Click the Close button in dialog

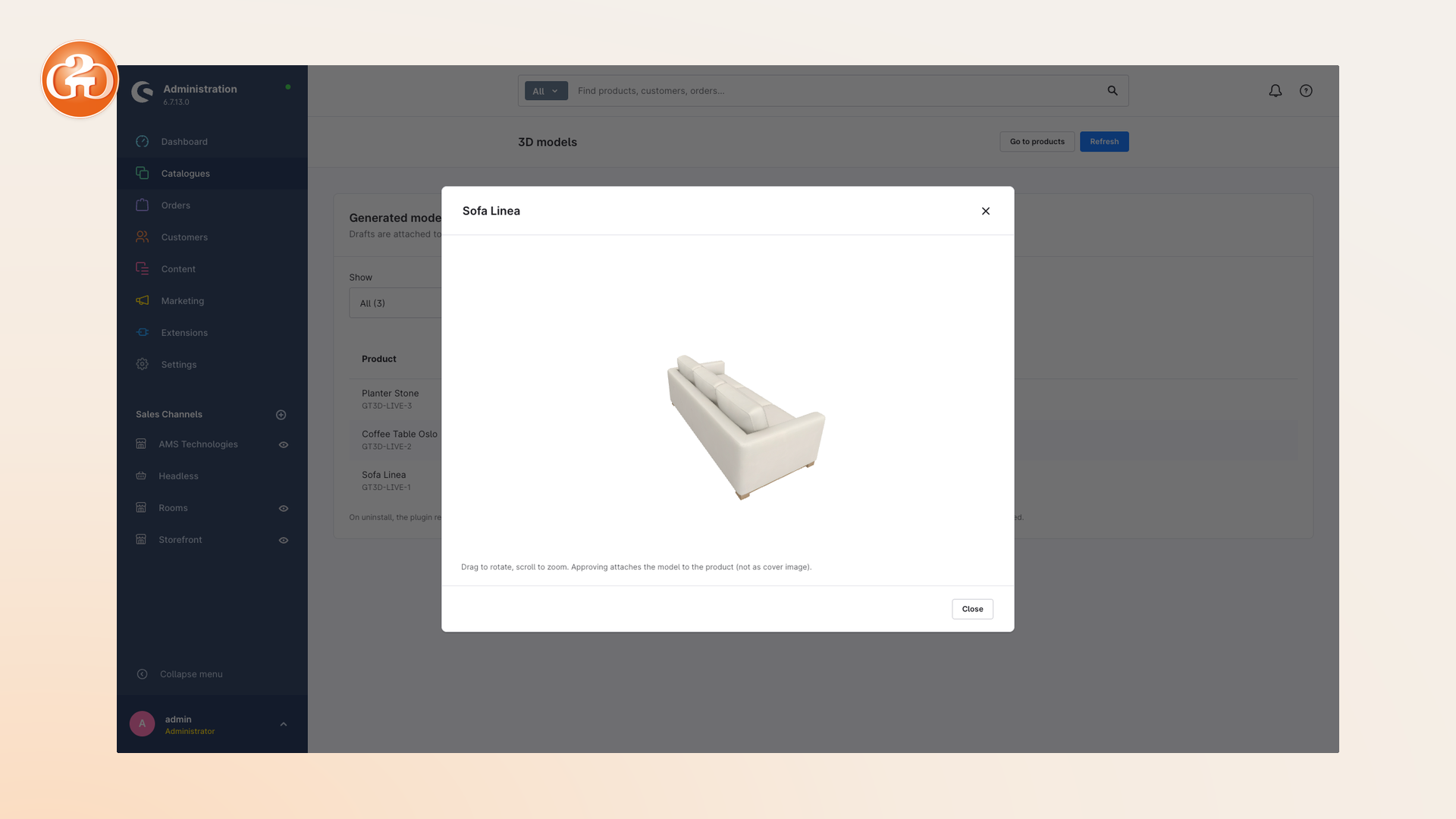972,609
